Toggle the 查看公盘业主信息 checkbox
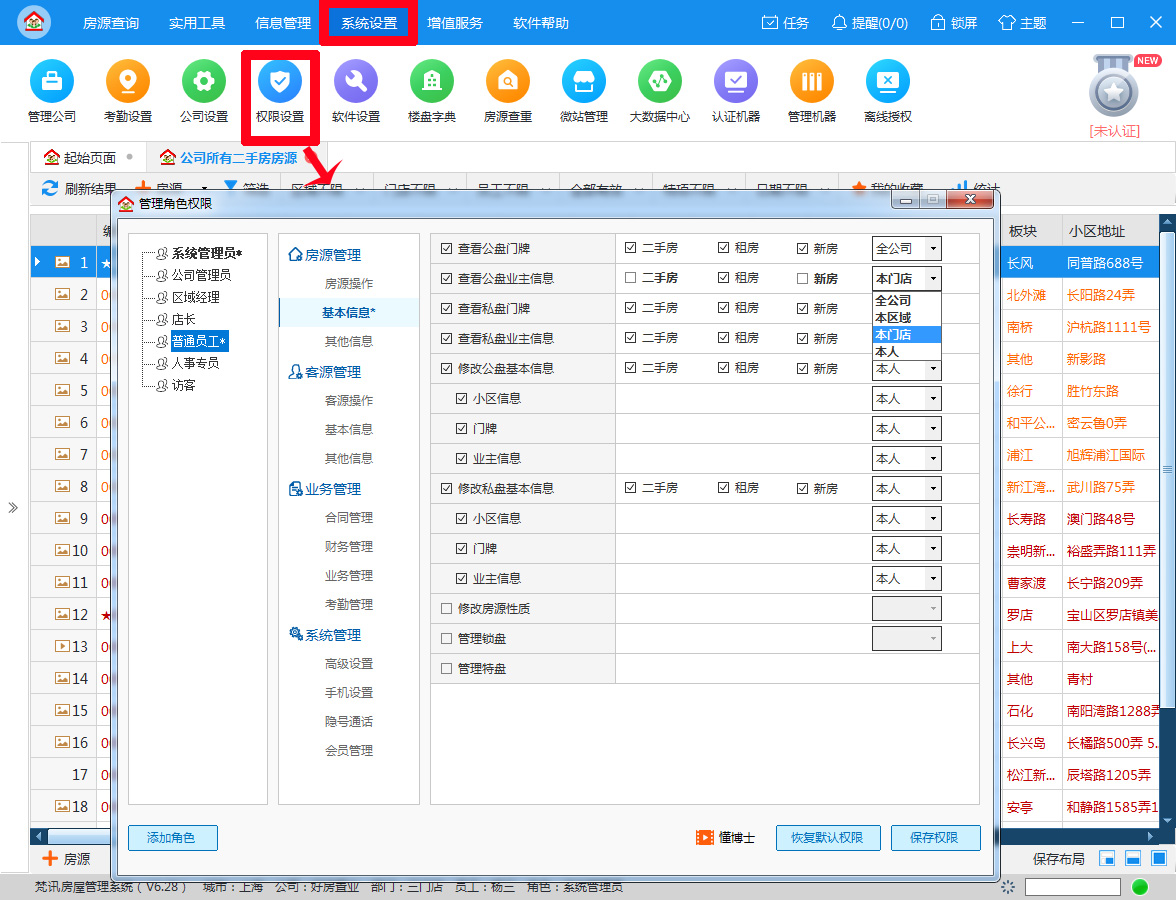Viewport: 1176px width, 900px height. click(x=446, y=278)
